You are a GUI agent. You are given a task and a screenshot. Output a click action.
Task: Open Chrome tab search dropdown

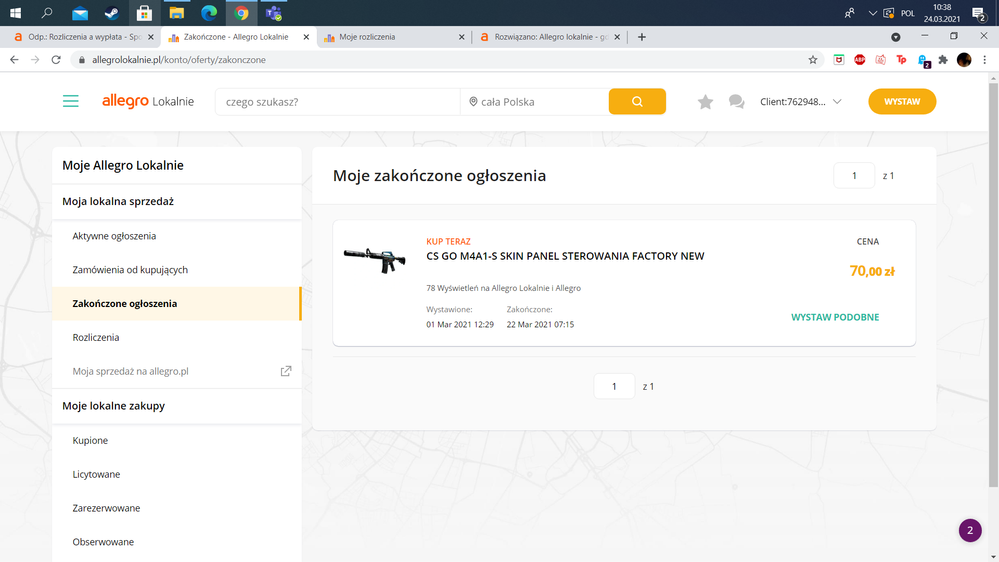896,37
